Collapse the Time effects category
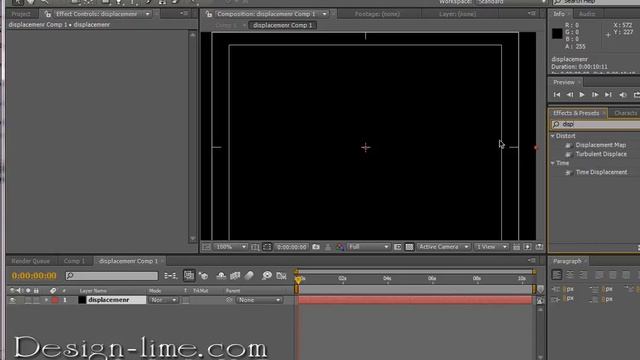Image resolution: width=640 pixels, height=360 pixels. pos(553,163)
